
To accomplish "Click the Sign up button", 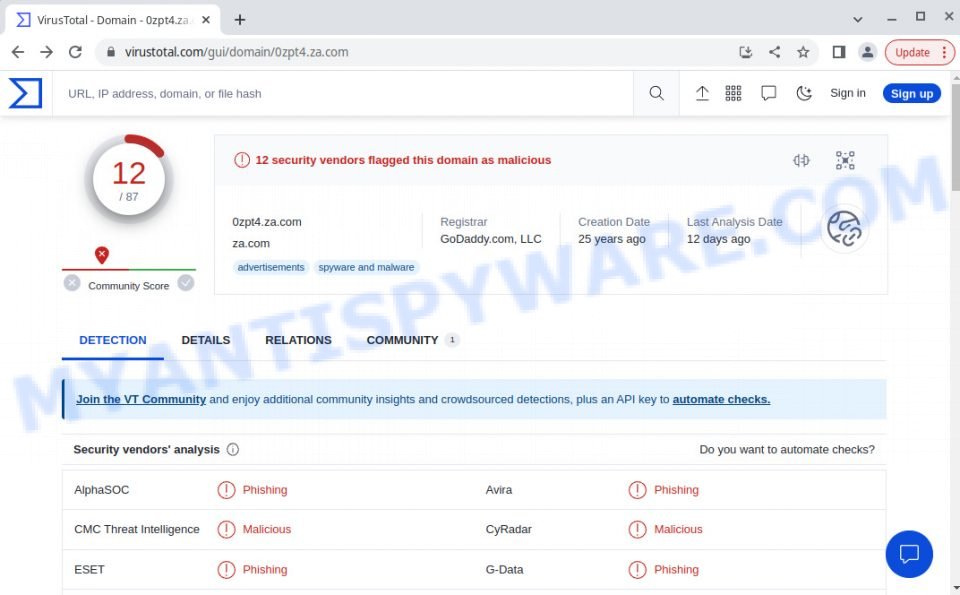I will click(x=911, y=93).
